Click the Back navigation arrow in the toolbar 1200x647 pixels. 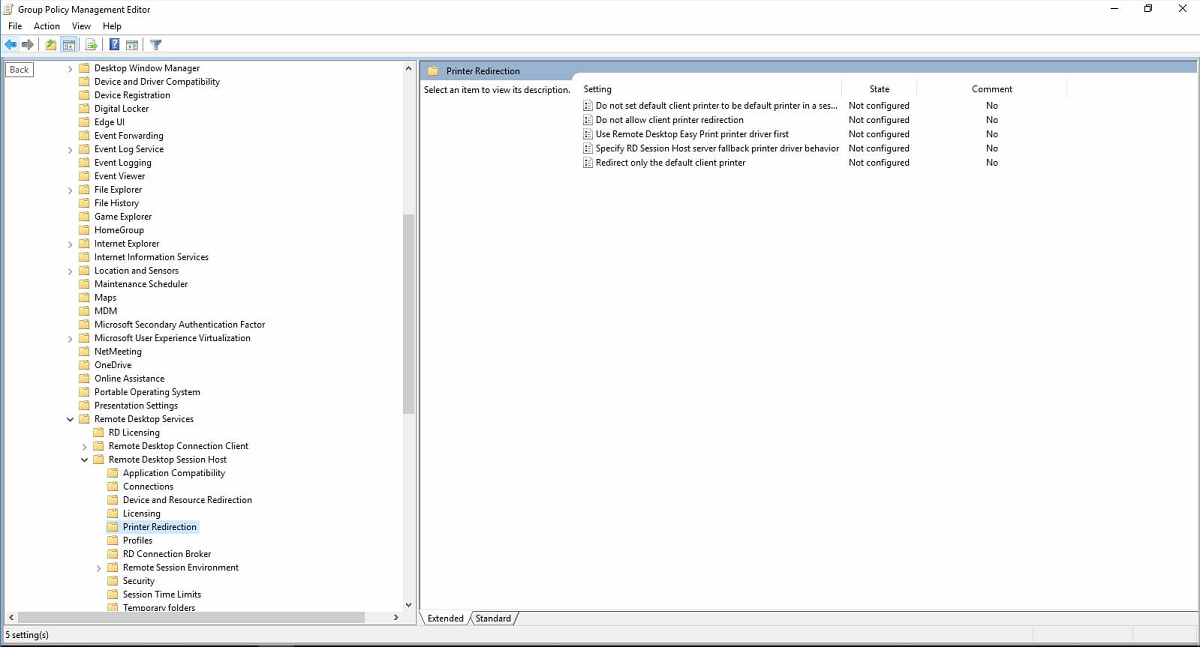pos(10,44)
